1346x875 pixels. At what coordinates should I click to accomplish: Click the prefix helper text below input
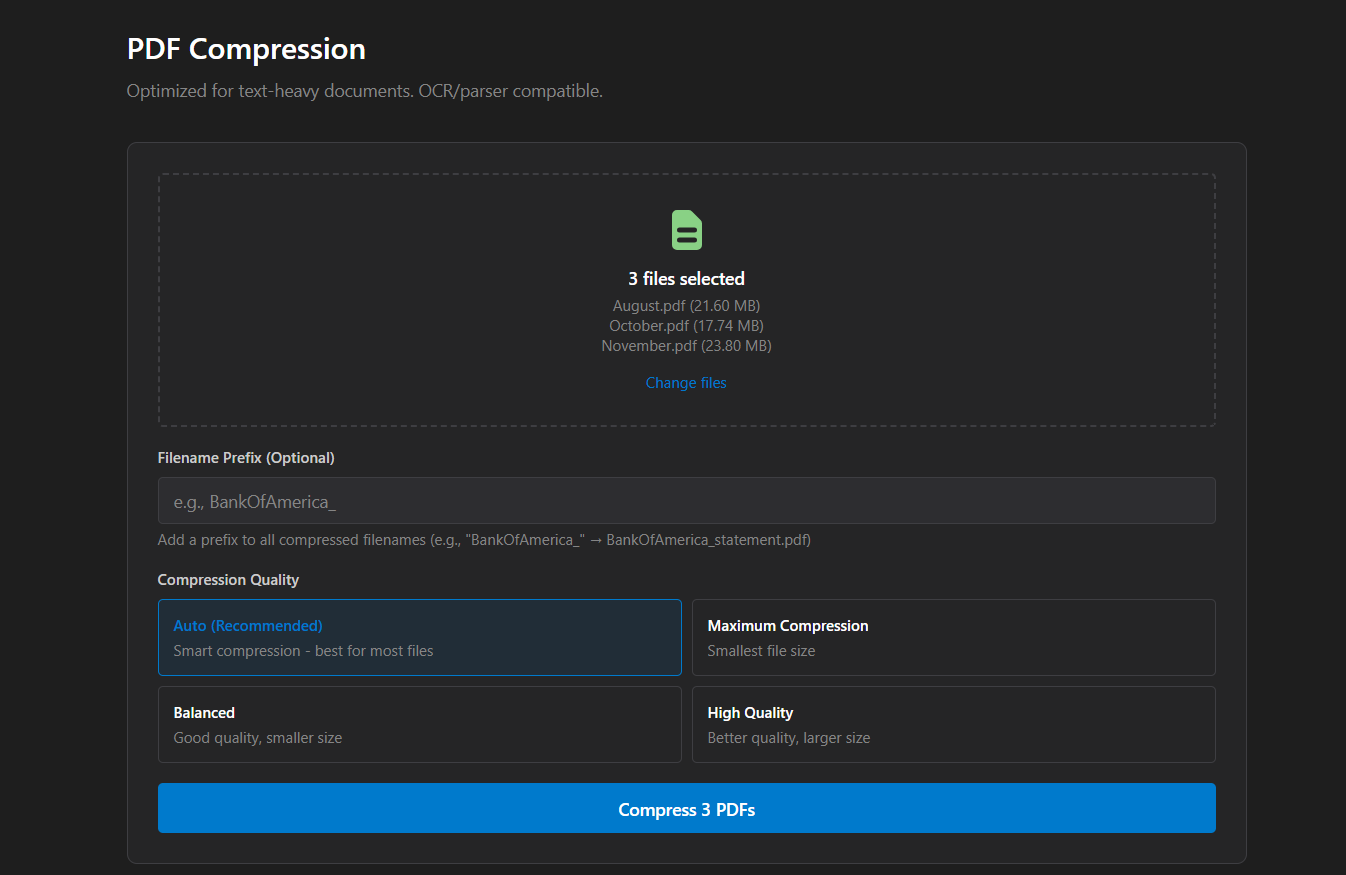(484, 540)
